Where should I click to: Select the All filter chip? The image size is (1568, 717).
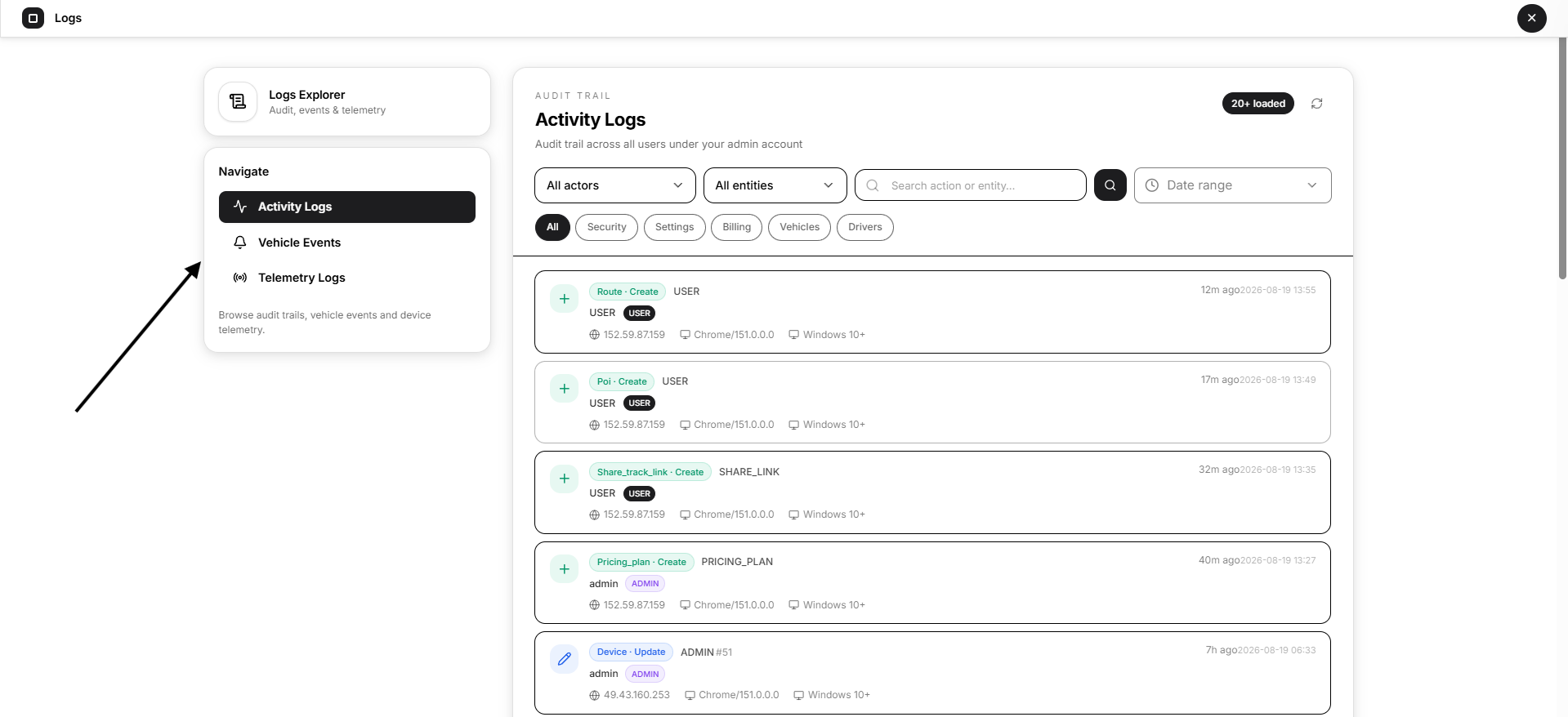[552, 227]
